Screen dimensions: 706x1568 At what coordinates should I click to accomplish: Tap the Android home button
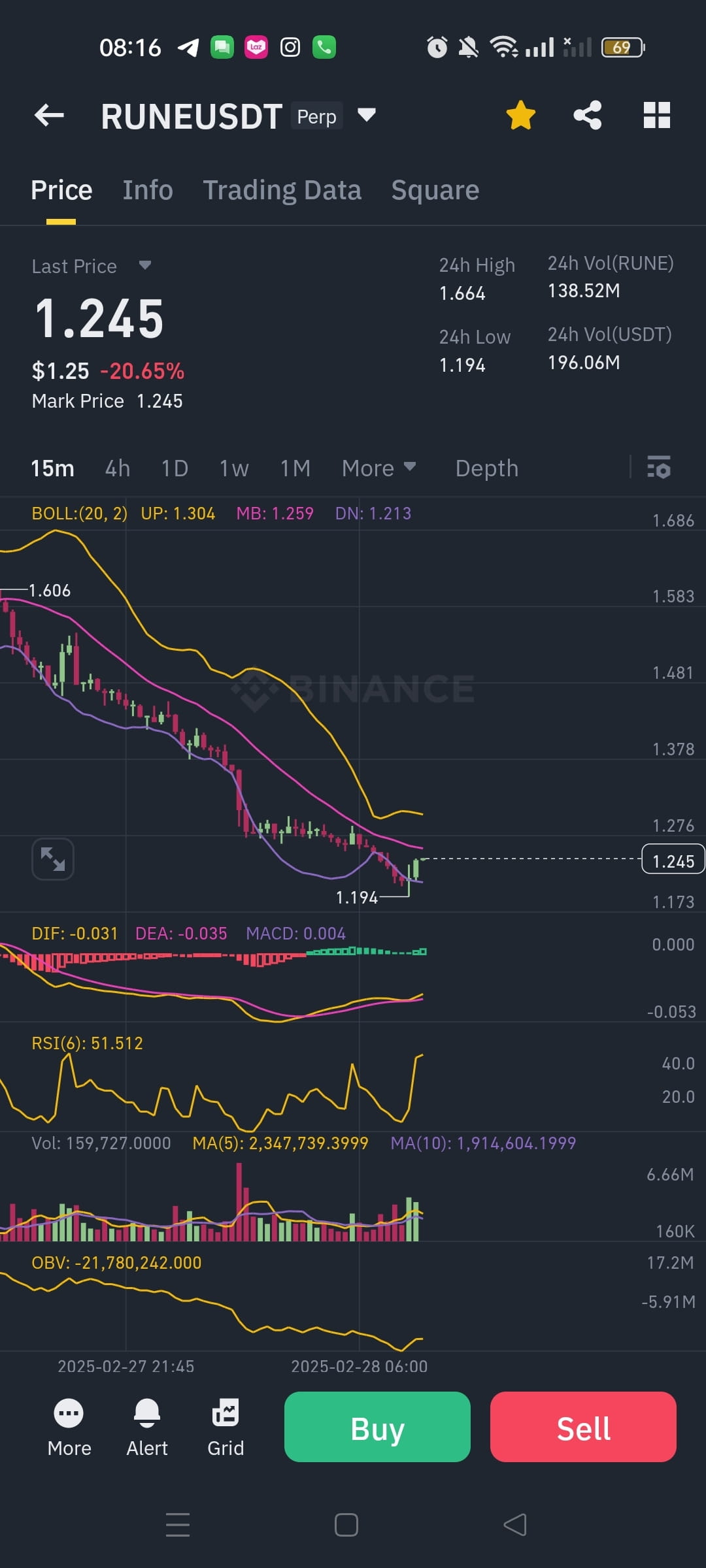tap(346, 1525)
